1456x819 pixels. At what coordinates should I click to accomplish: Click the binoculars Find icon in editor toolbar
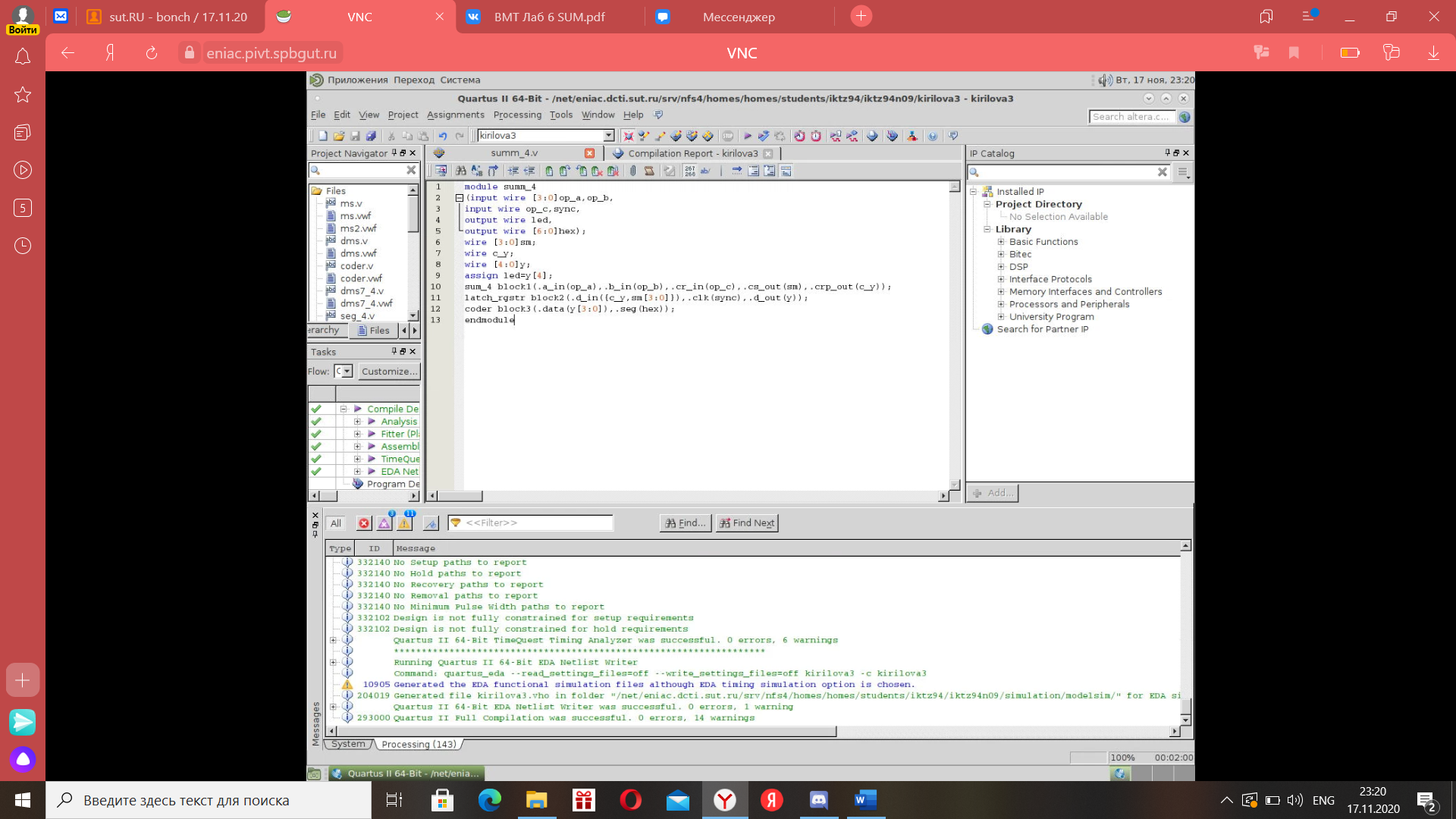pos(461,171)
